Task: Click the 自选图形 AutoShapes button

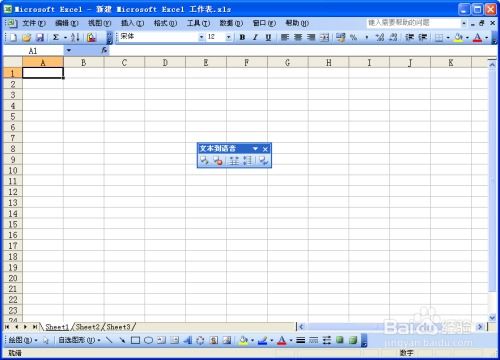Action: tap(79, 340)
